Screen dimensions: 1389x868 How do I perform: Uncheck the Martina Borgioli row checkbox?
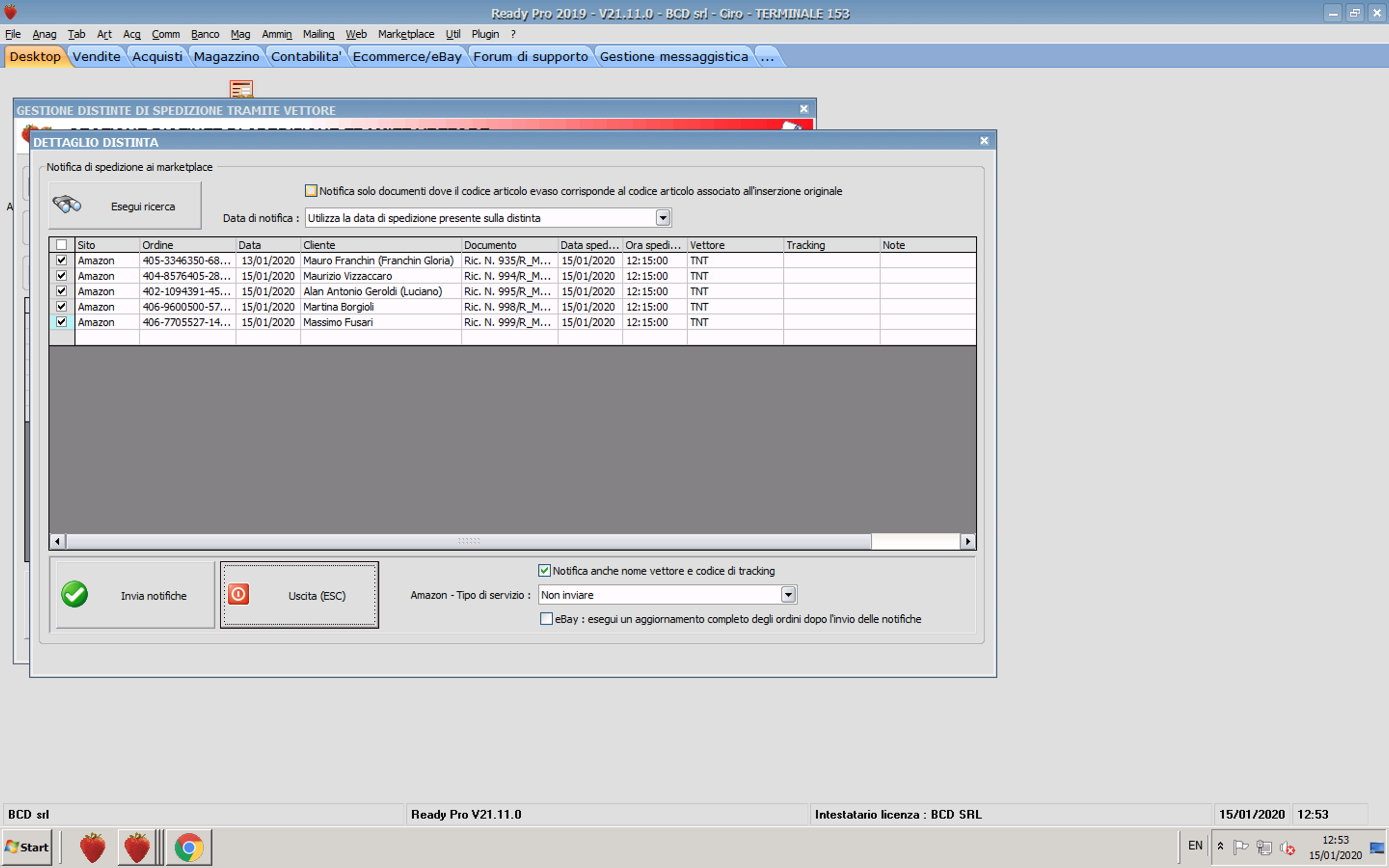pos(61,307)
